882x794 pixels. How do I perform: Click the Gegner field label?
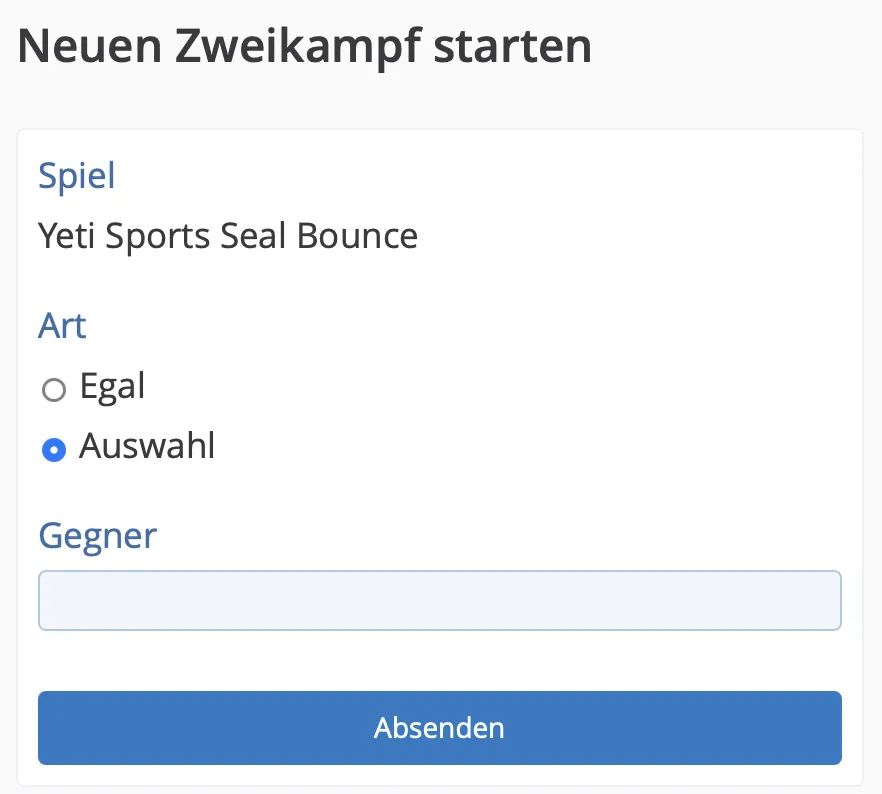click(98, 536)
